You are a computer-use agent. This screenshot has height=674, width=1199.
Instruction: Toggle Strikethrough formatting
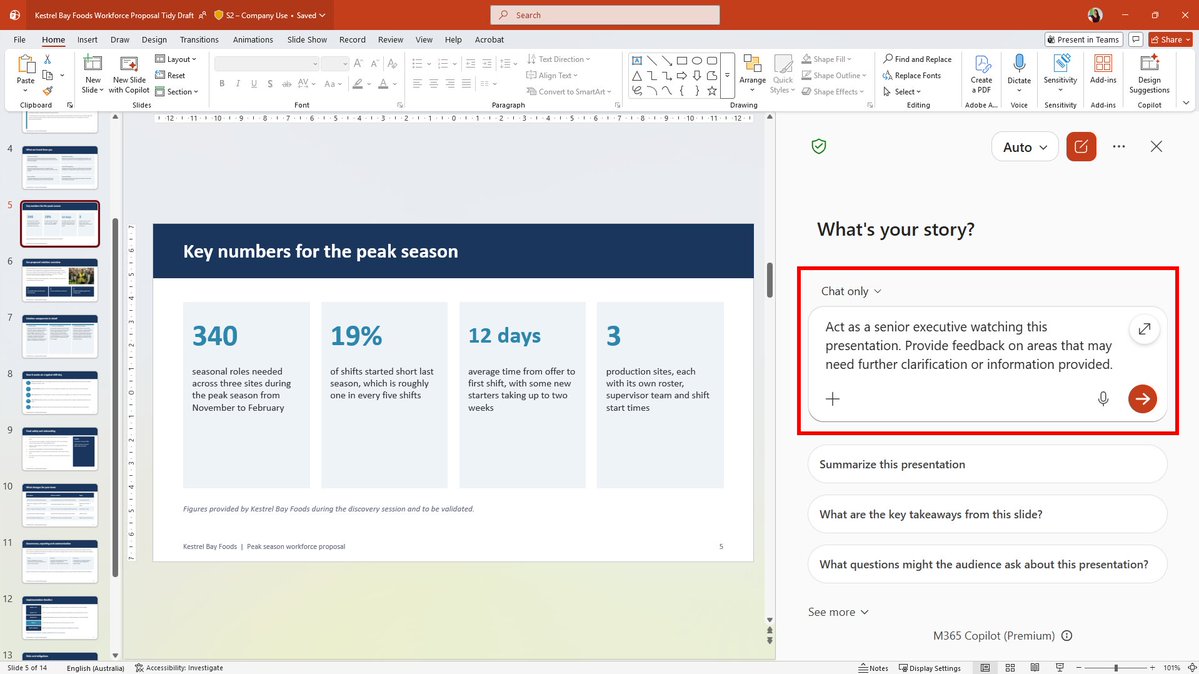point(286,83)
